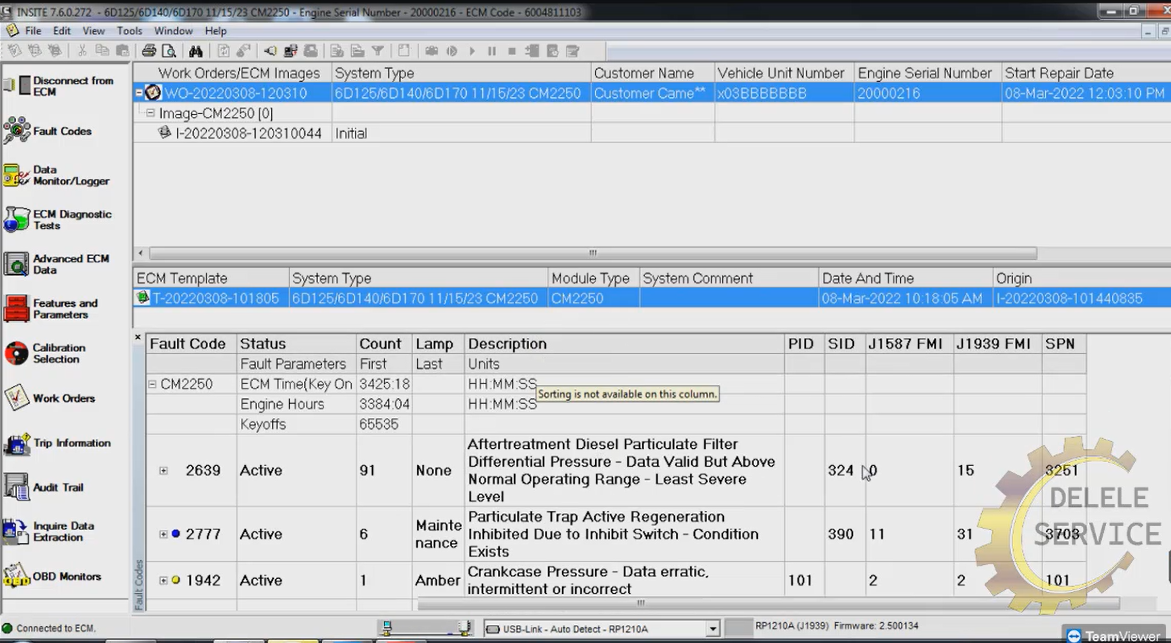Select image I-20220308-120310044
This screenshot has width=1171, height=643.
pos(249,134)
